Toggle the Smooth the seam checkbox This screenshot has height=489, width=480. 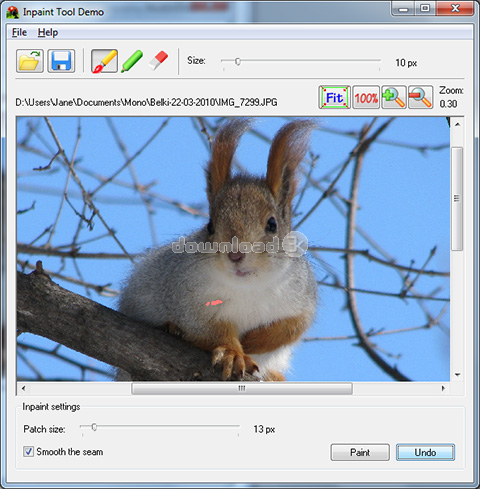tap(28, 452)
